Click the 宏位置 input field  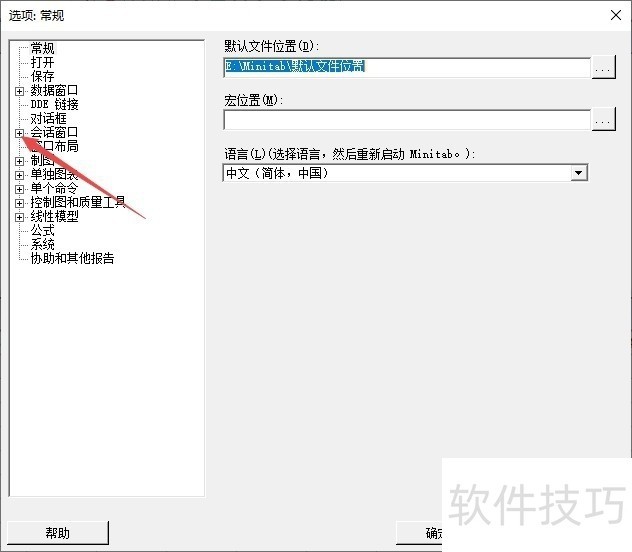point(407,120)
